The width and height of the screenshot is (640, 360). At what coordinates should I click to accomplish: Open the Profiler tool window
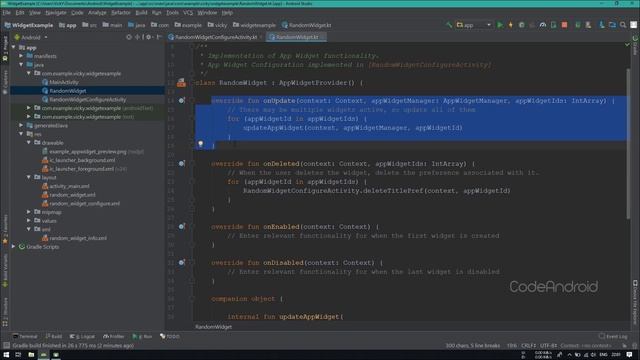113,336
